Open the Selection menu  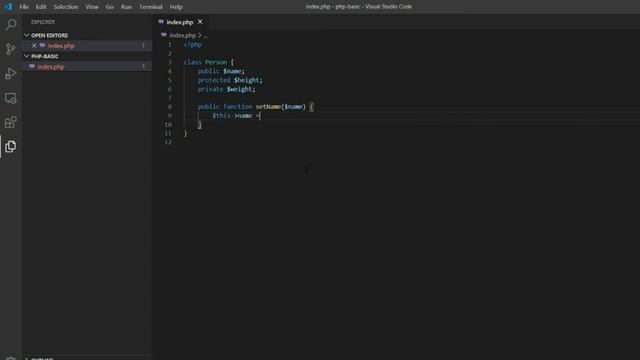point(66,7)
